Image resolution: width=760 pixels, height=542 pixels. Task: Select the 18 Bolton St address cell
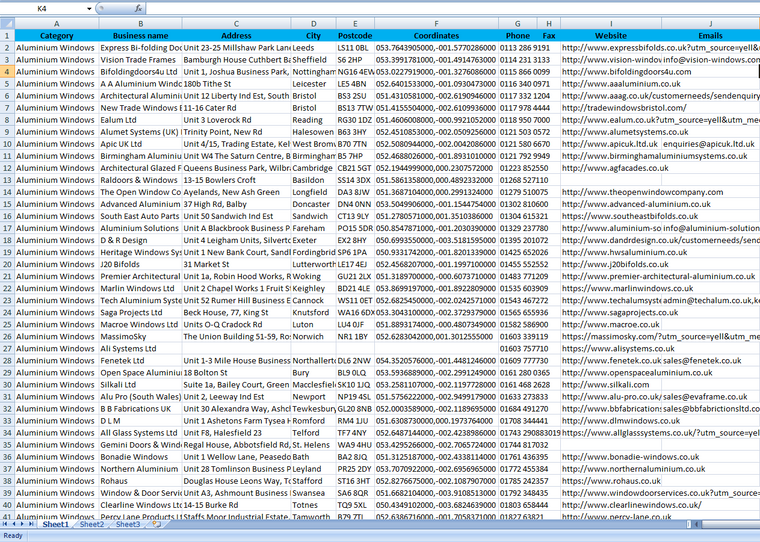tap(237, 373)
